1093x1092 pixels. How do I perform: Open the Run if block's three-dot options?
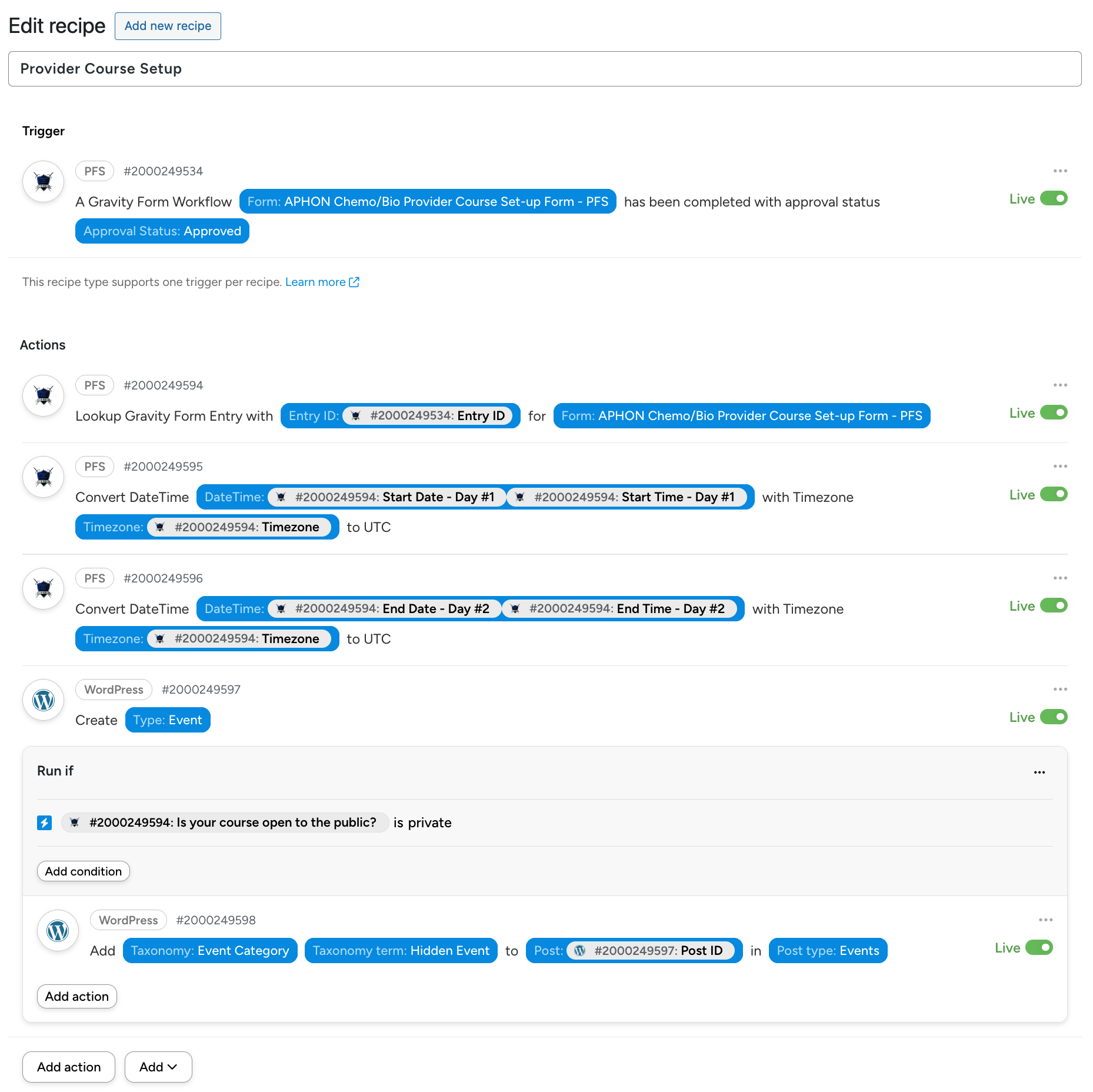pos(1039,773)
